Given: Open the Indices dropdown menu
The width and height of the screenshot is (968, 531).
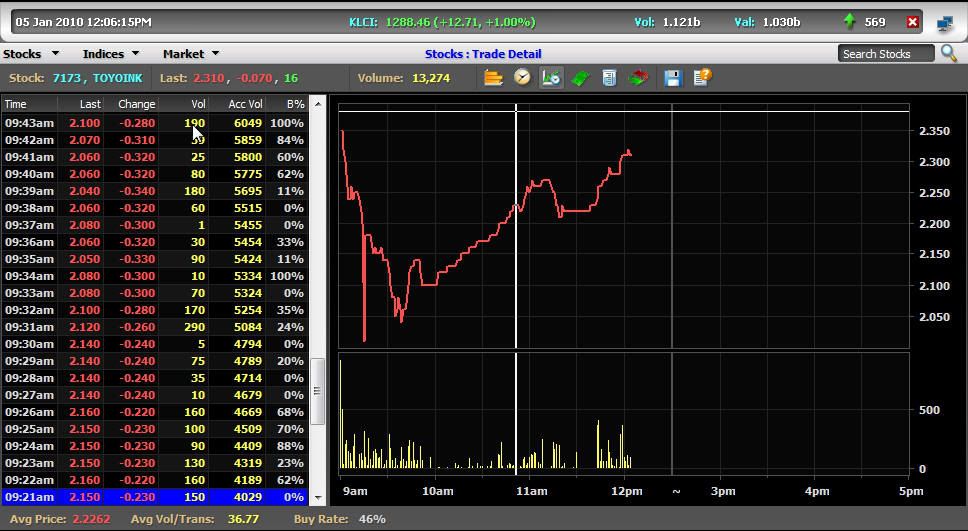Looking at the screenshot, I should pyautogui.click(x=110, y=54).
